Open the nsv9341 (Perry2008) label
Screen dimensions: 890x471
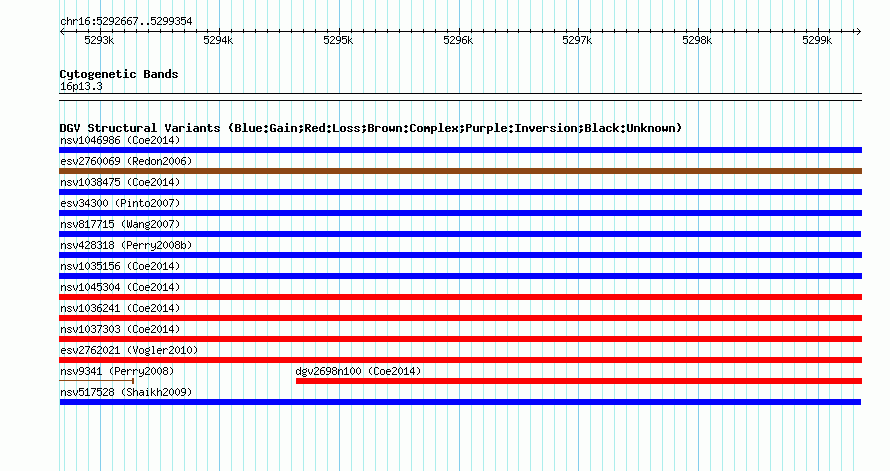click(117, 371)
